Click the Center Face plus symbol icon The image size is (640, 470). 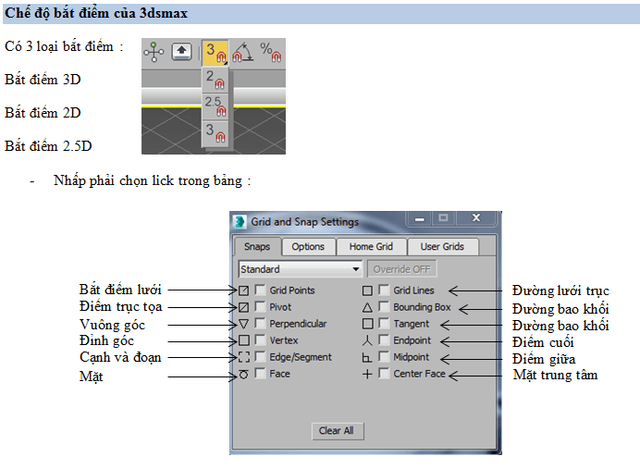coord(367,374)
